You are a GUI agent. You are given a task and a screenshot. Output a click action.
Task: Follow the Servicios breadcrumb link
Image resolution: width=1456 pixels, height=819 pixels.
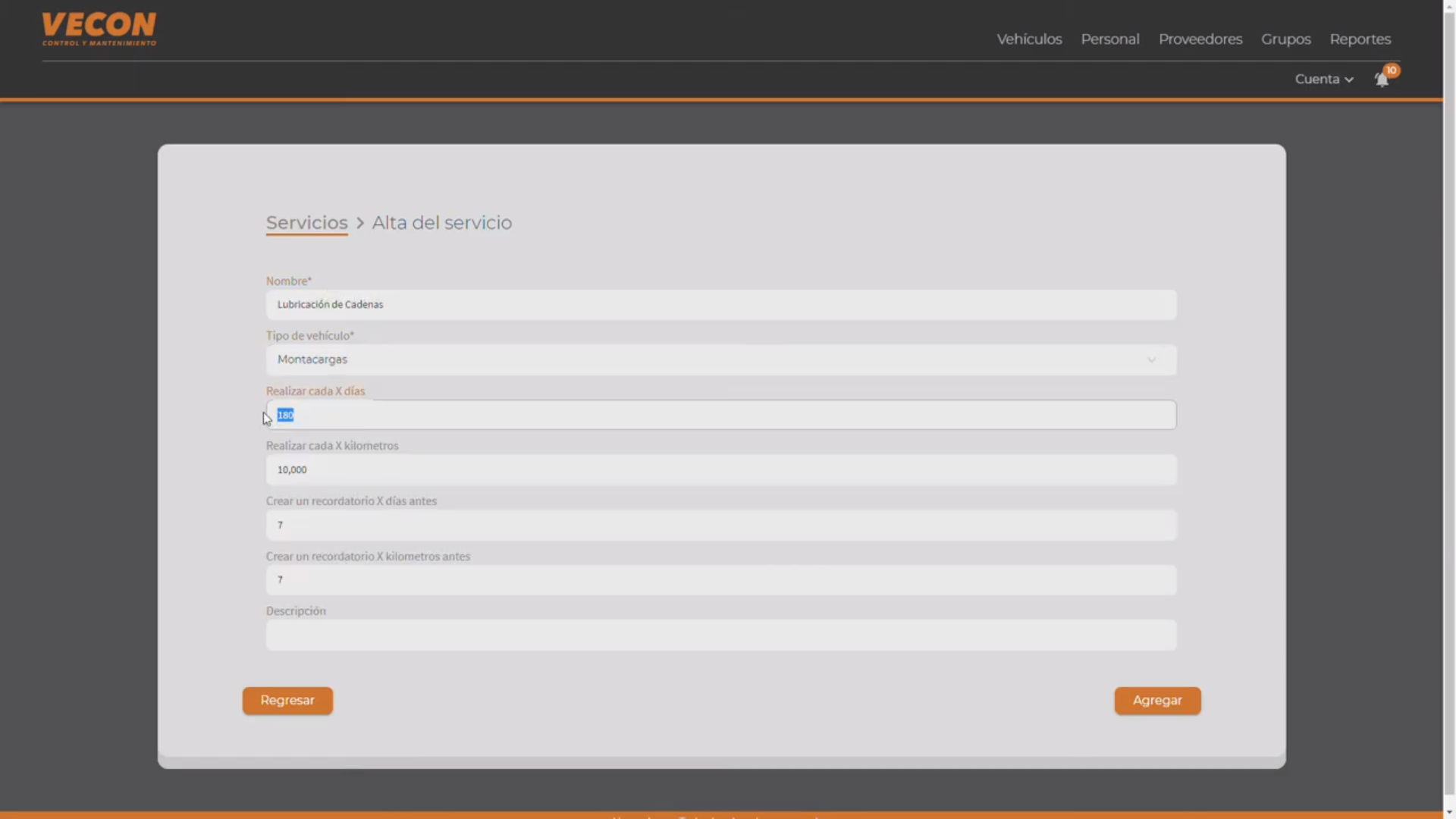(x=306, y=223)
